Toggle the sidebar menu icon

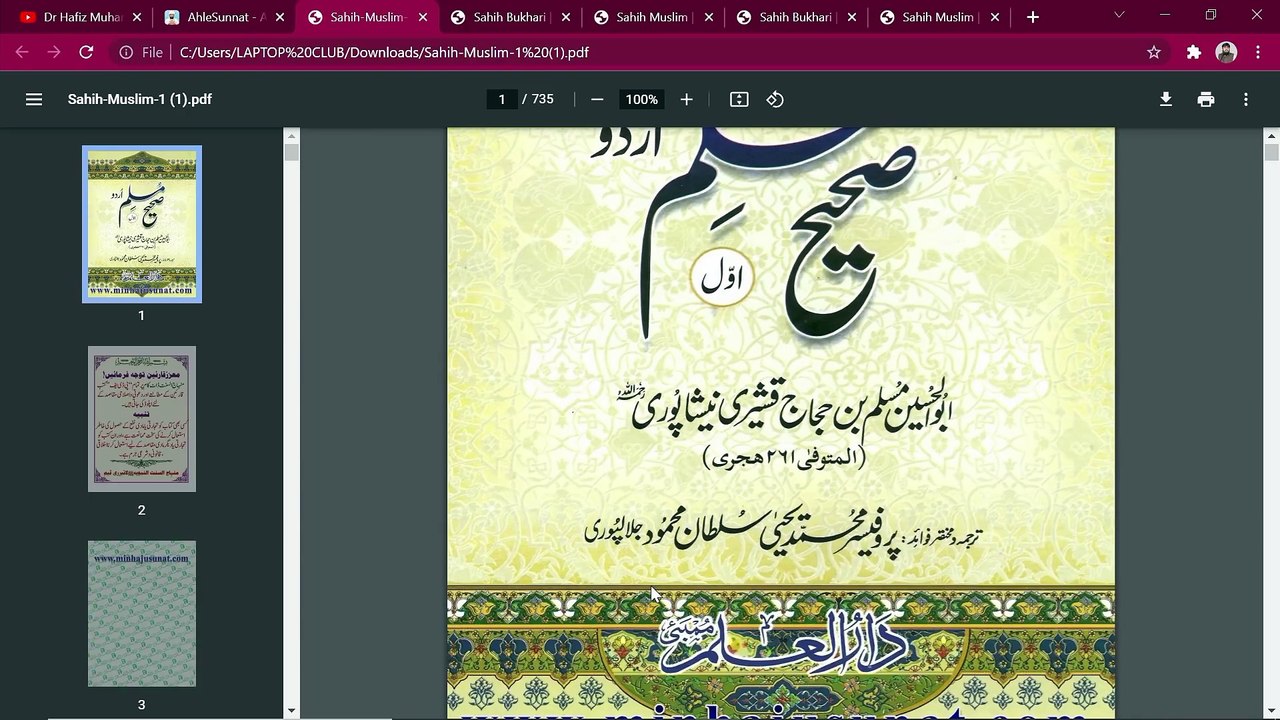[x=34, y=99]
